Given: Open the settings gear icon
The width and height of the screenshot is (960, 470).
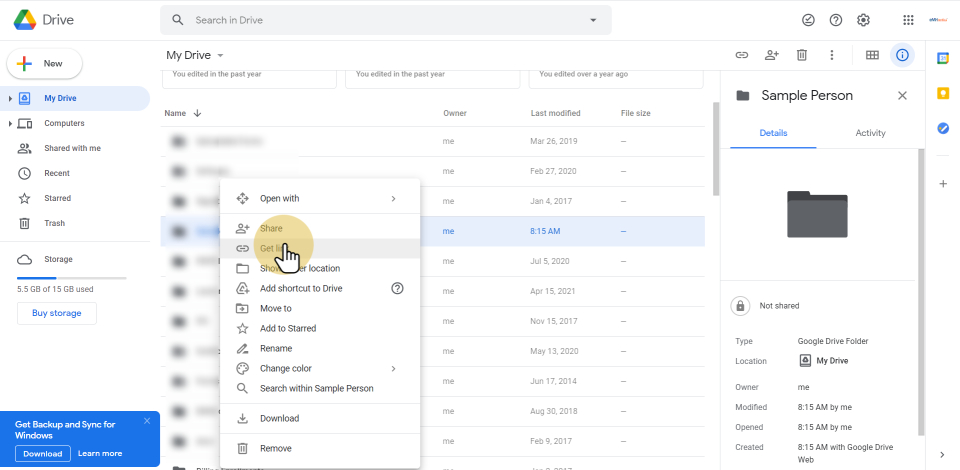Looking at the screenshot, I should (864, 20).
